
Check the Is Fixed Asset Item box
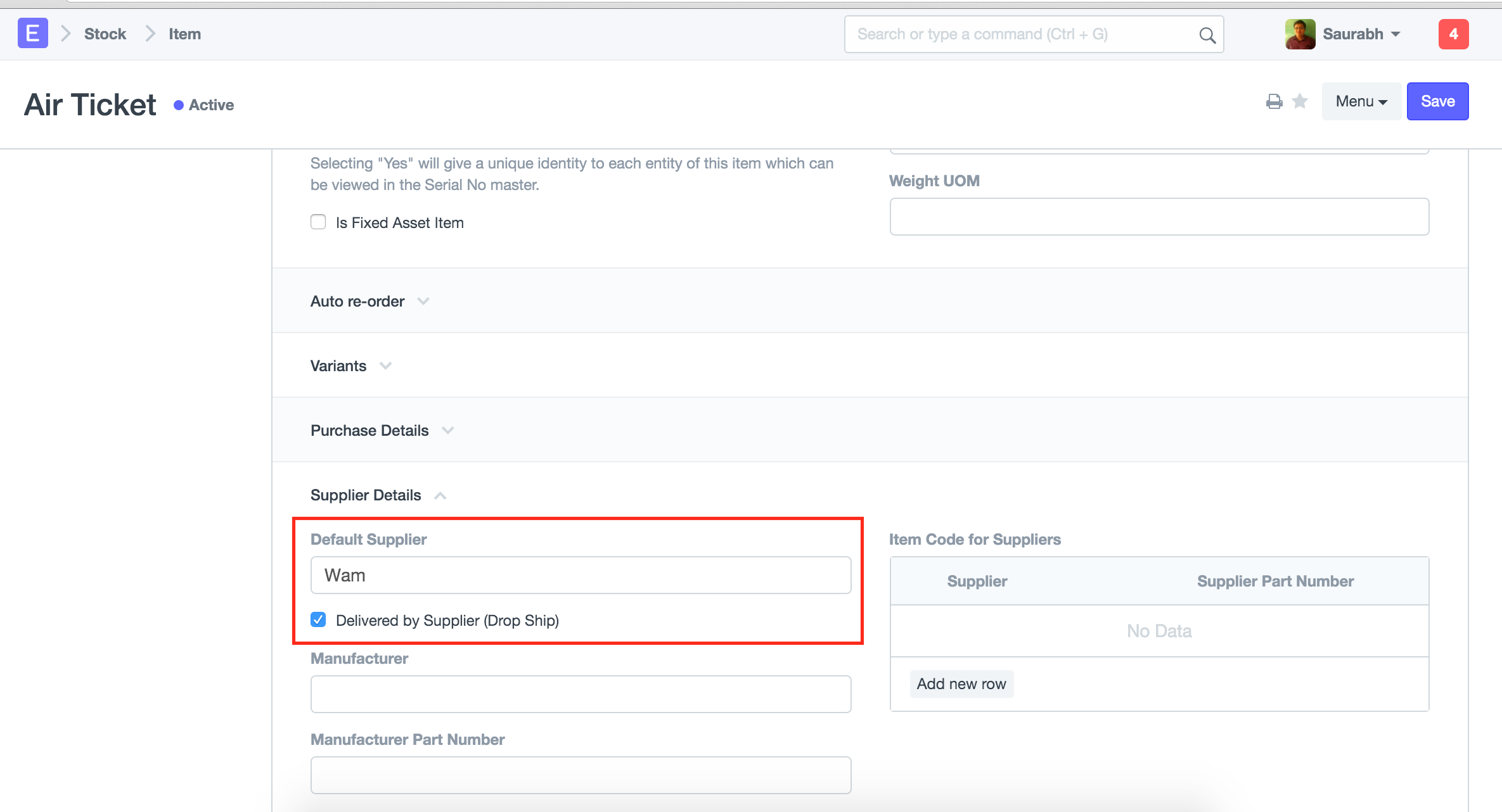(x=318, y=222)
